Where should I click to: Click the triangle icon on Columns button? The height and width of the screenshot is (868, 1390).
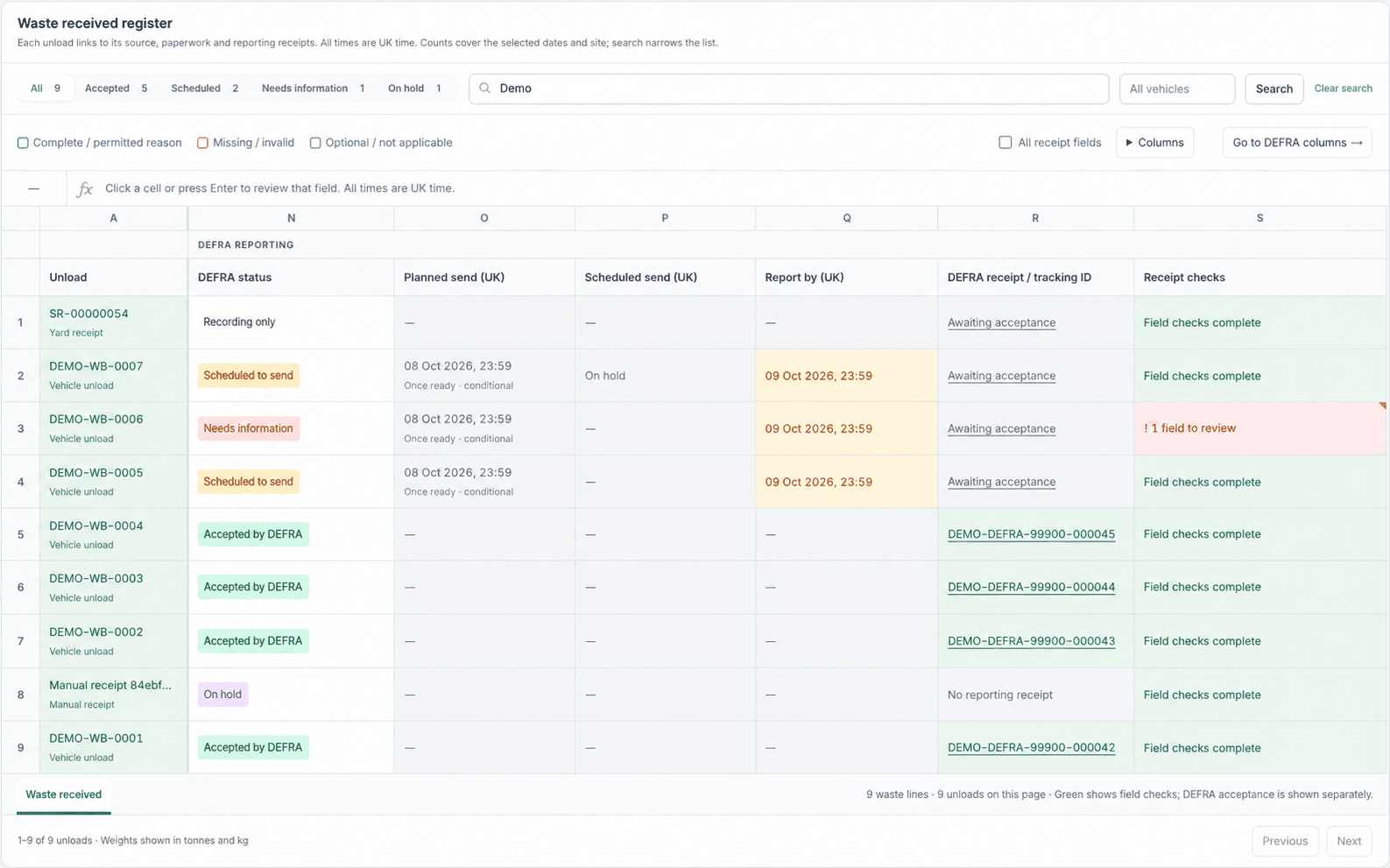(x=1129, y=143)
